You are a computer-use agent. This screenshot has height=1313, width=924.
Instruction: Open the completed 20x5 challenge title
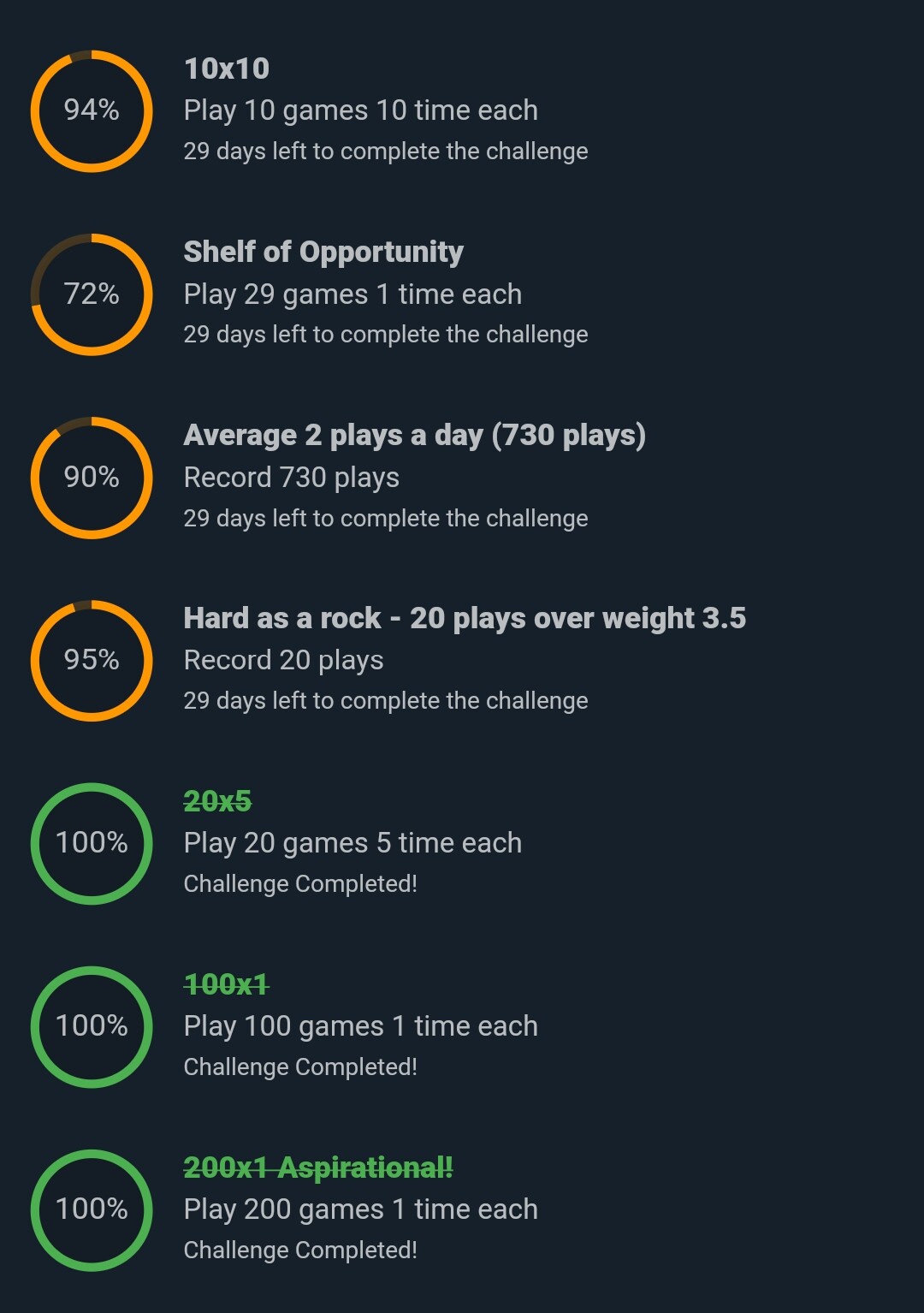(x=217, y=801)
